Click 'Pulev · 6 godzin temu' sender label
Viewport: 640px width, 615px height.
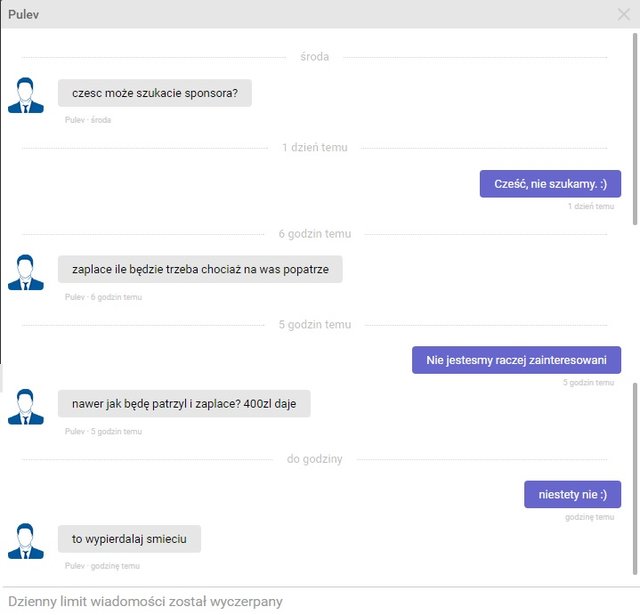click(103, 297)
